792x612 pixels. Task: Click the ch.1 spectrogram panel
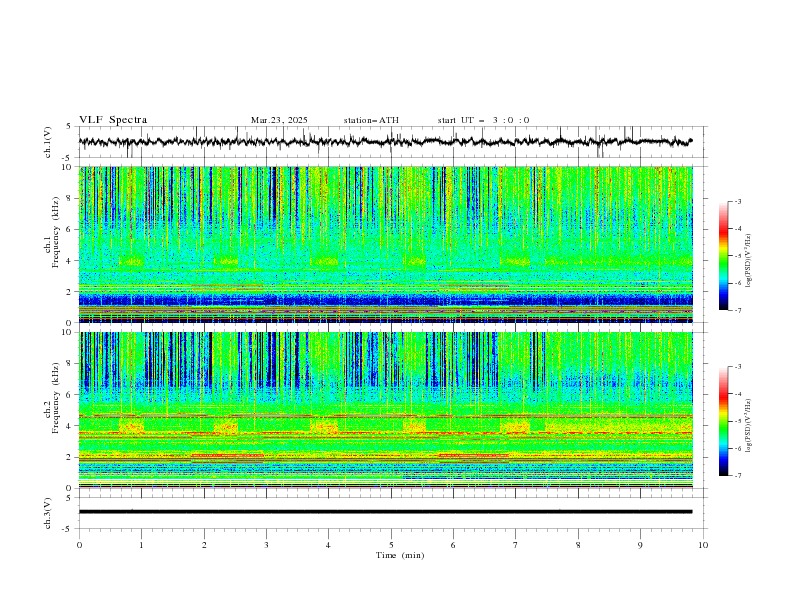tap(386, 244)
